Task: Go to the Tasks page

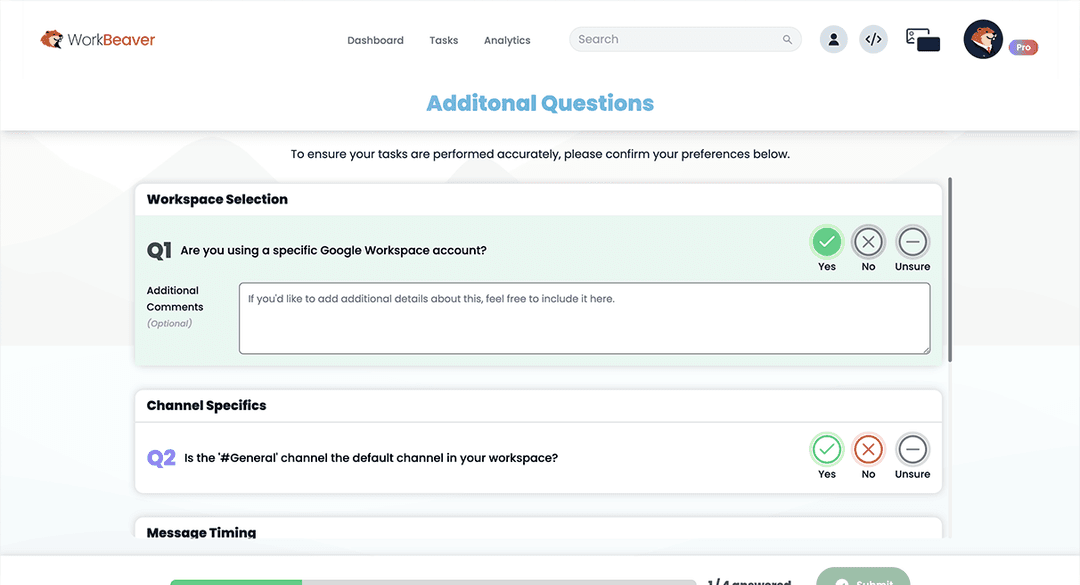Action: (x=444, y=40)
